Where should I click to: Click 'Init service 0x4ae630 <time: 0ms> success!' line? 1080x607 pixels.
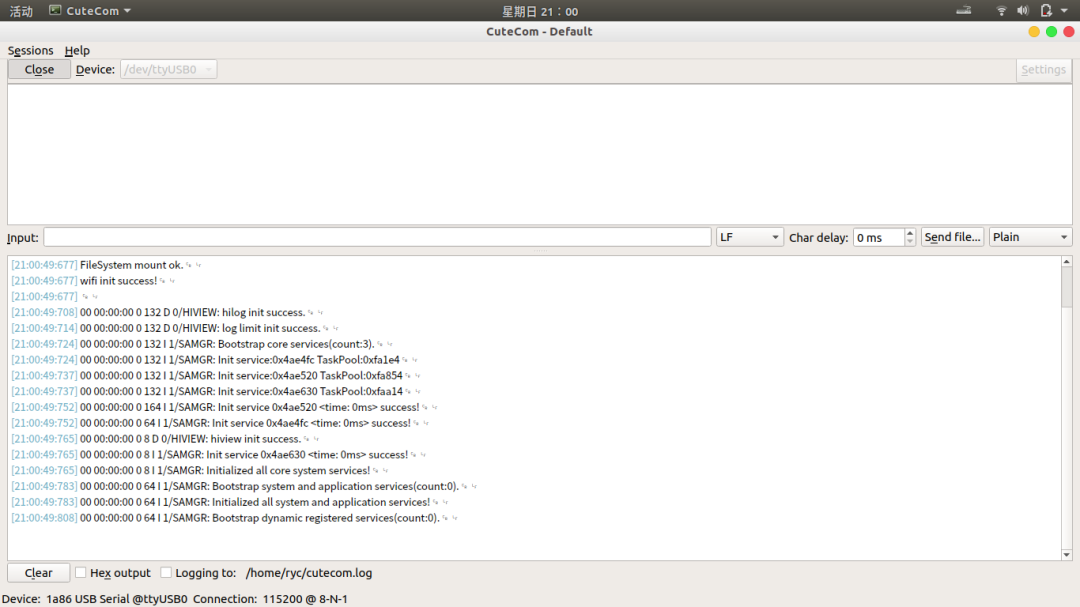307,455
